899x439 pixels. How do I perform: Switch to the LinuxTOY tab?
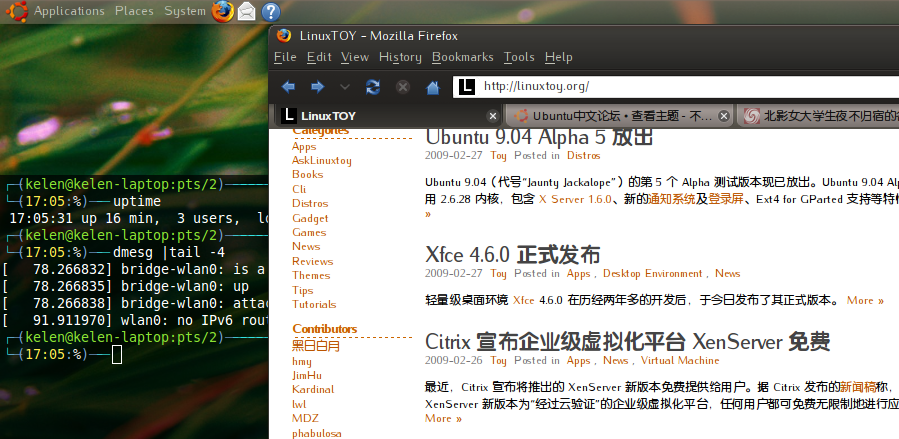point(389,116)
